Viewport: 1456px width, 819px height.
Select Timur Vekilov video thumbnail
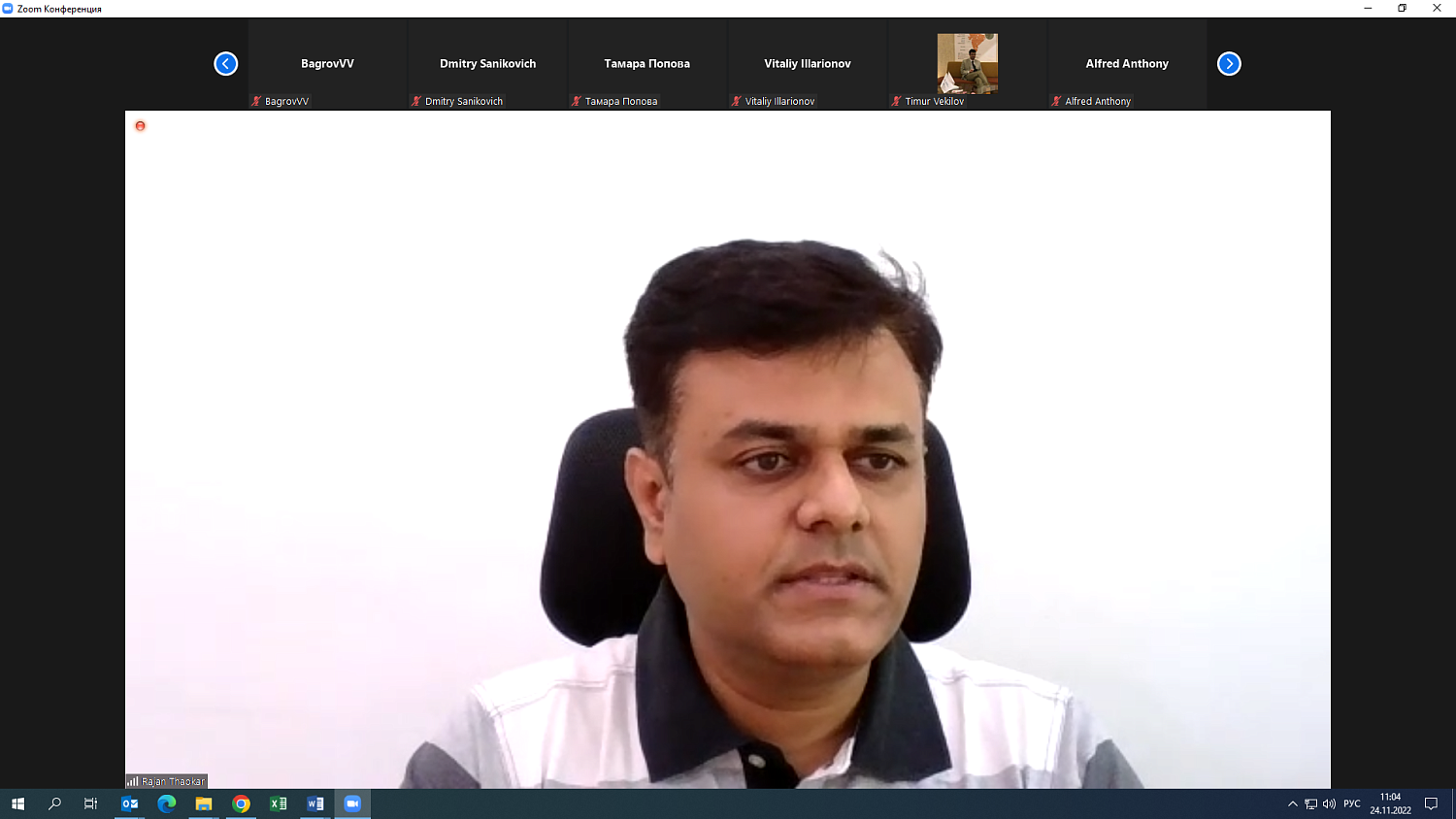(967, 64)
